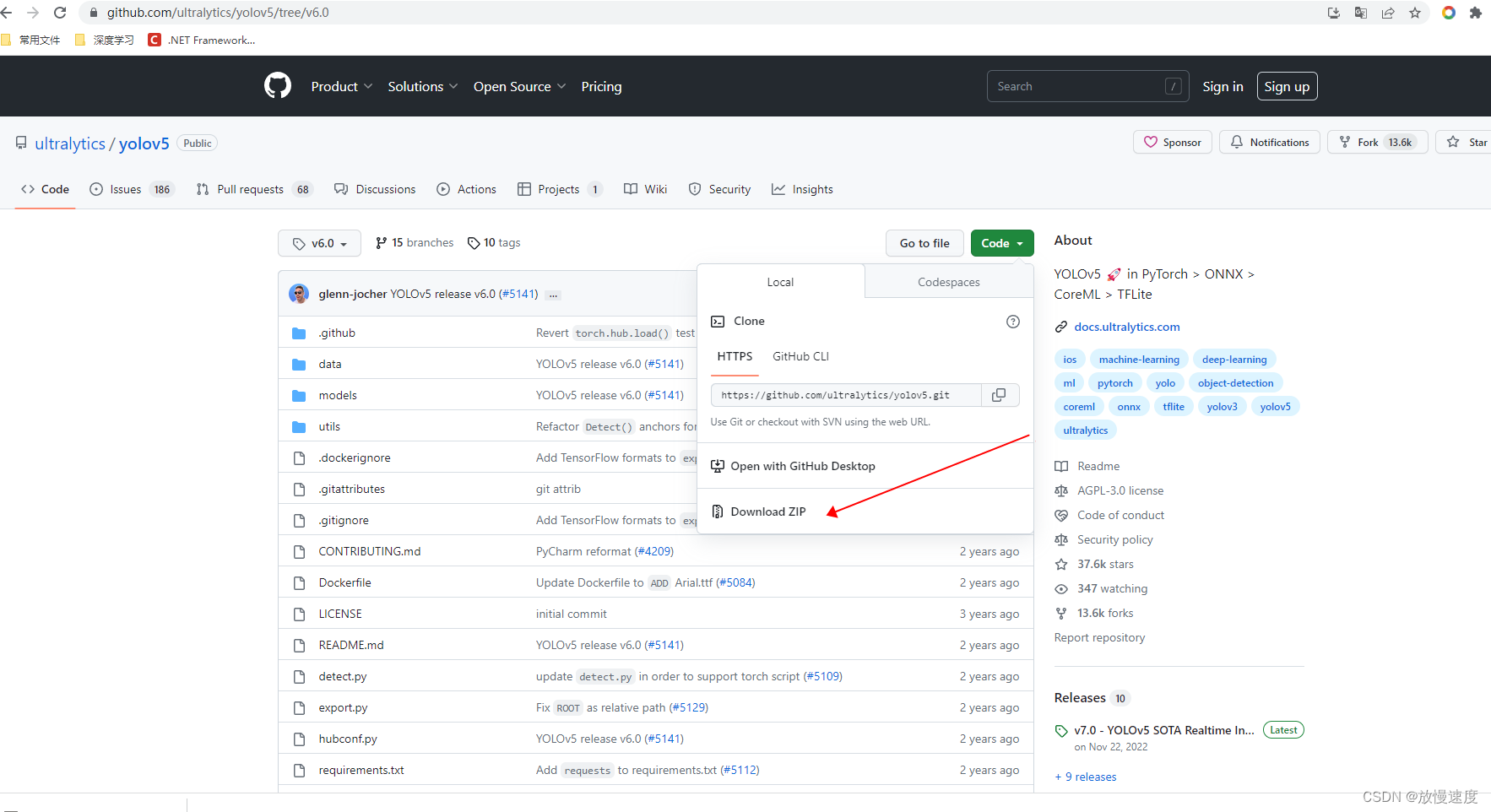Select the HTTPS clone tab
The image size is (1491, 812).
(735, 357)
